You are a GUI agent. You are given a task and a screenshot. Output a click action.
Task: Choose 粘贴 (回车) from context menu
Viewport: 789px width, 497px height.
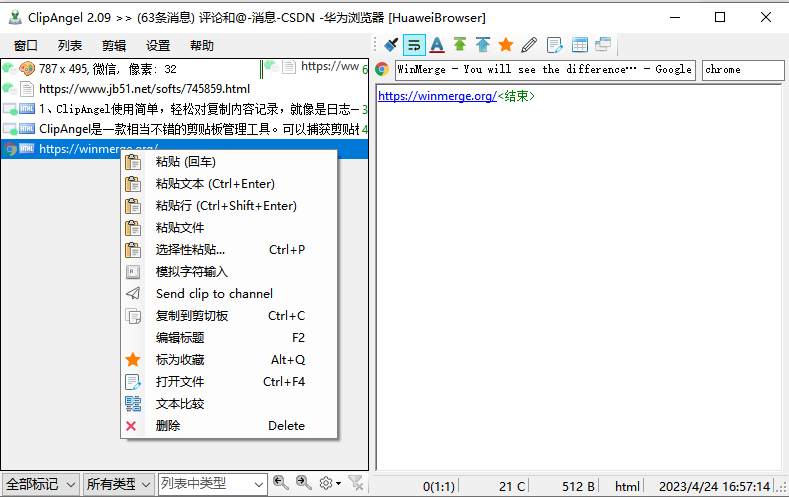tap(229, 161)
